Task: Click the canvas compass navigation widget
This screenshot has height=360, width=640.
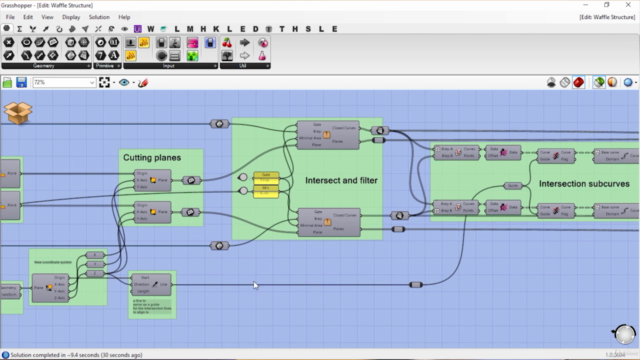Action: pyautogui.click(x=624, y=334)
